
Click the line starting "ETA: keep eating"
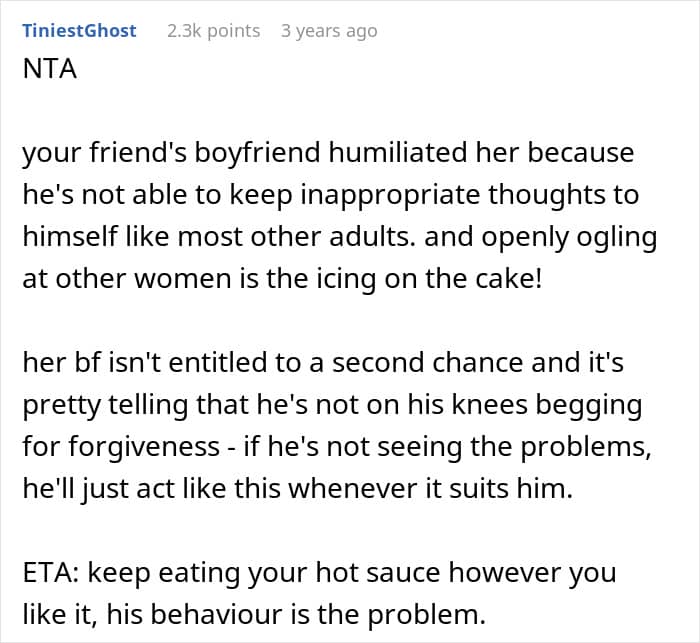[x=319, y=573]
